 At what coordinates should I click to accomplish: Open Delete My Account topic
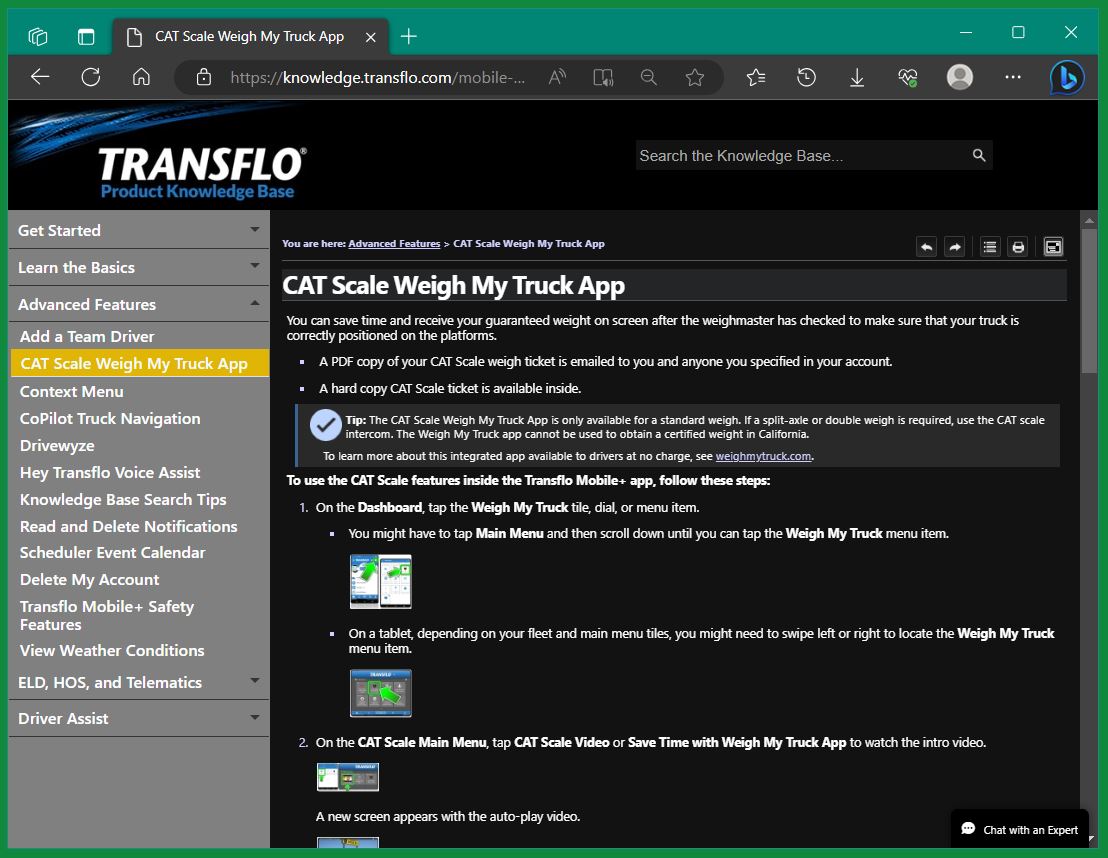point(90,579)
